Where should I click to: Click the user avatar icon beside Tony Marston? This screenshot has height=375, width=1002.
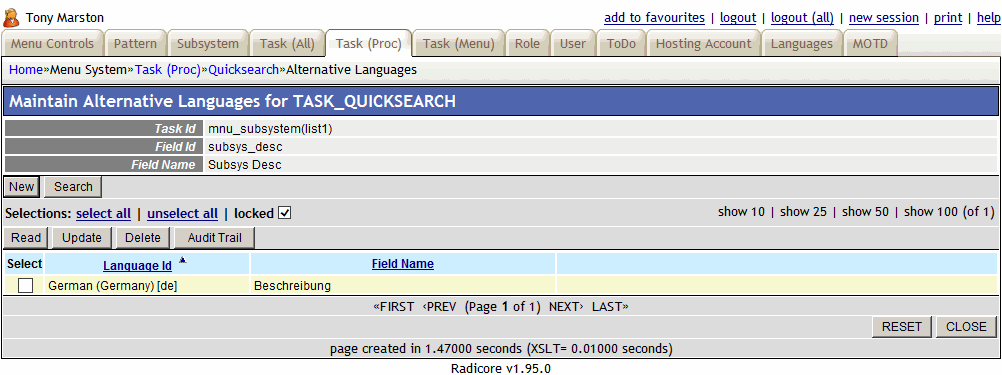click(x=12, y=17)
